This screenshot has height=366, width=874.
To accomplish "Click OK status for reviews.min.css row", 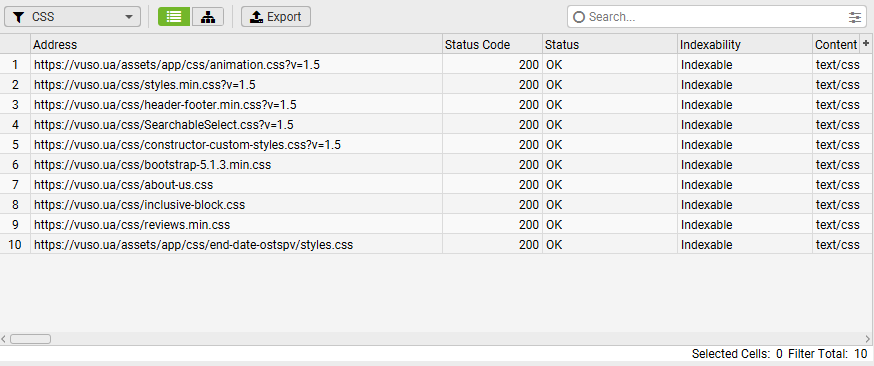I will (x=554, y=225).
